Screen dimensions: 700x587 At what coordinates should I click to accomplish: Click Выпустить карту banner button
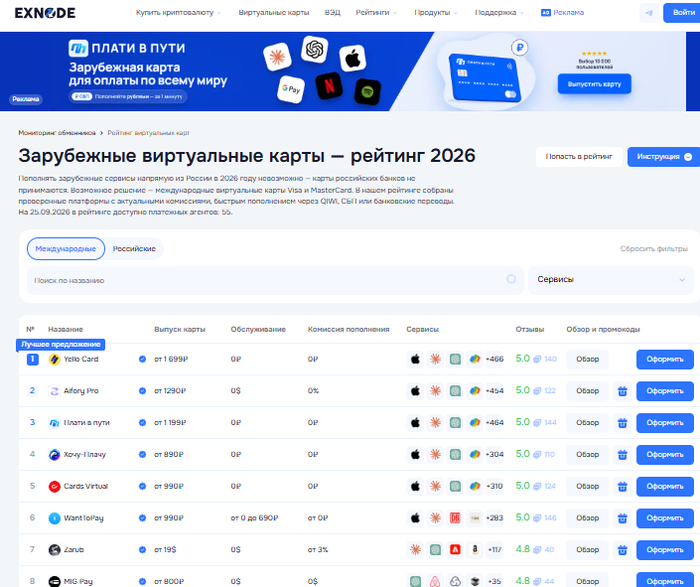(594, 84)
